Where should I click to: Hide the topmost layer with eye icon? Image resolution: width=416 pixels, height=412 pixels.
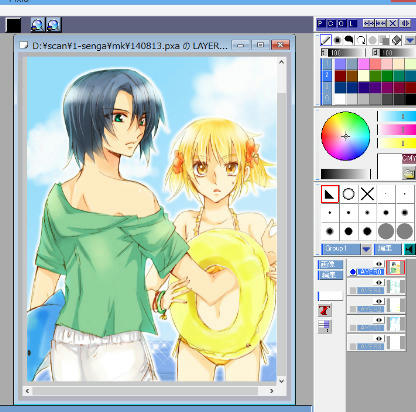pos(379,264)
